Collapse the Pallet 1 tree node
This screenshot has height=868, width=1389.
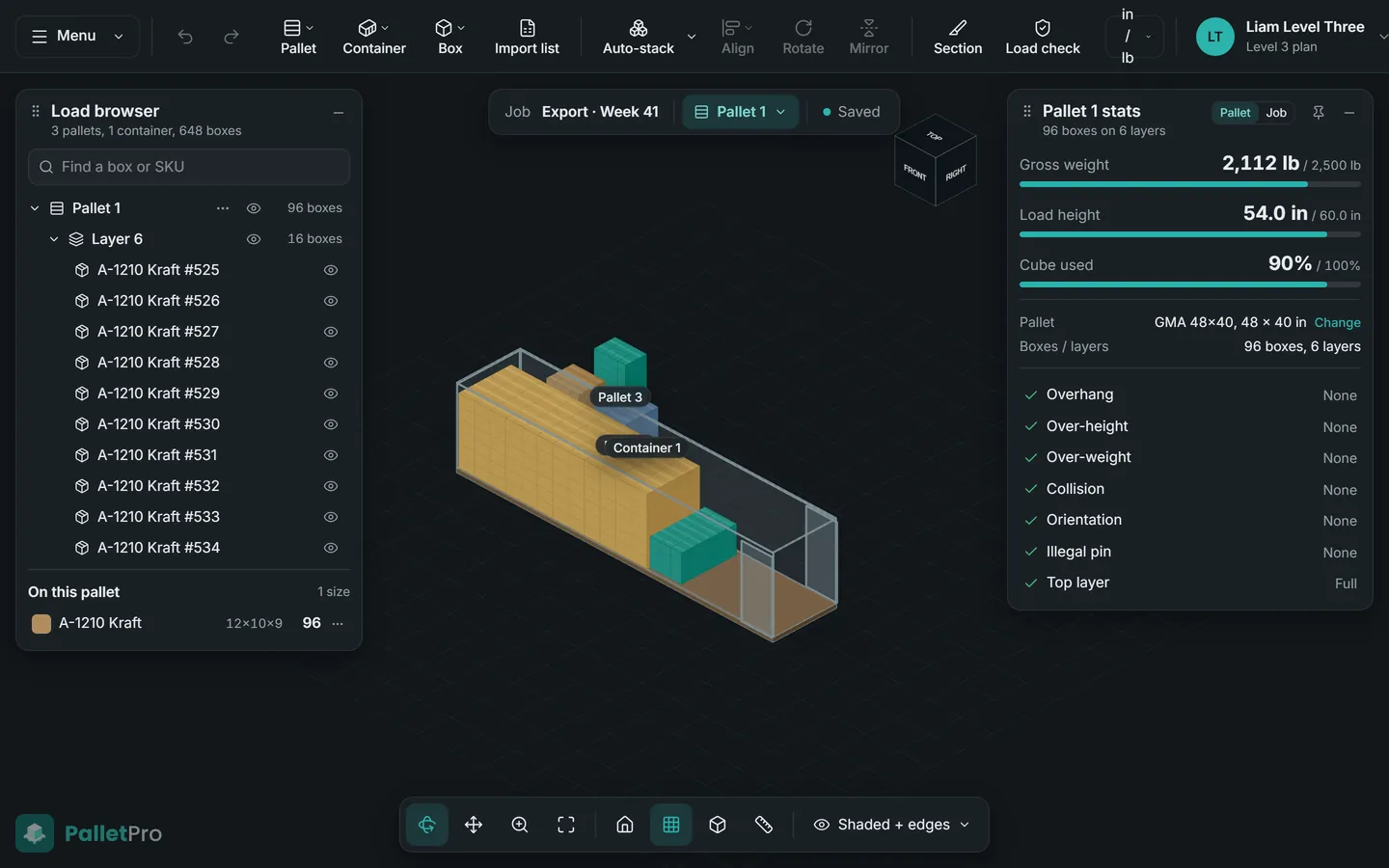[x=35, y=208]
